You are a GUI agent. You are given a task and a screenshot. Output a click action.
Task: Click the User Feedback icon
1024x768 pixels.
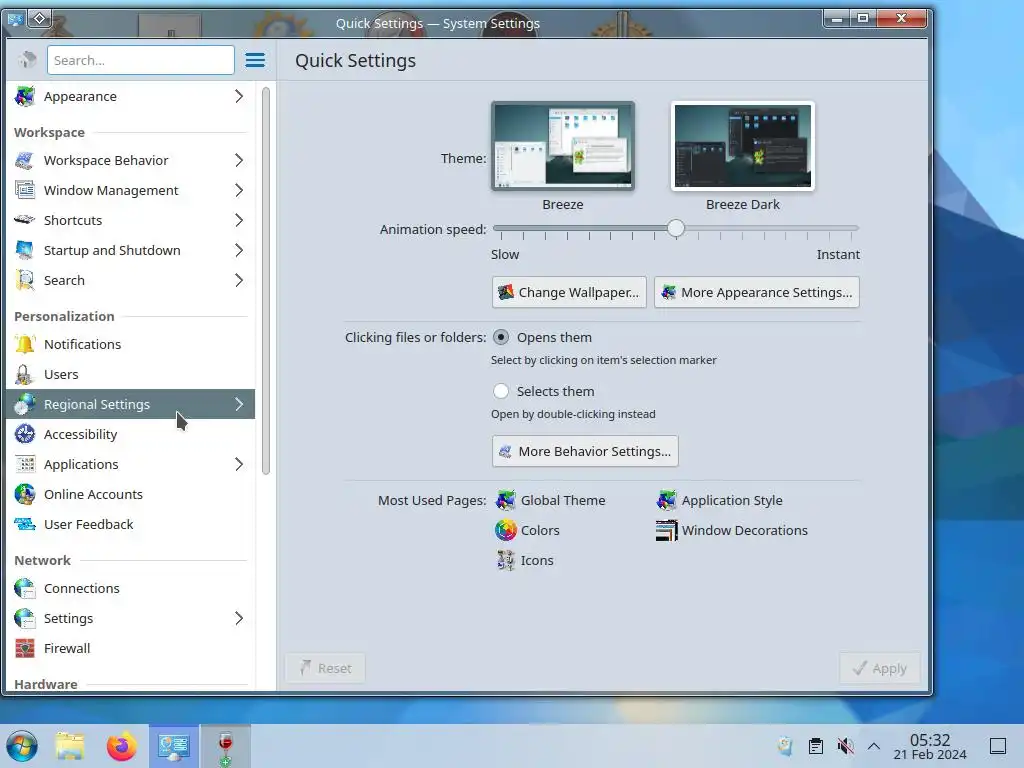[25, 524]
